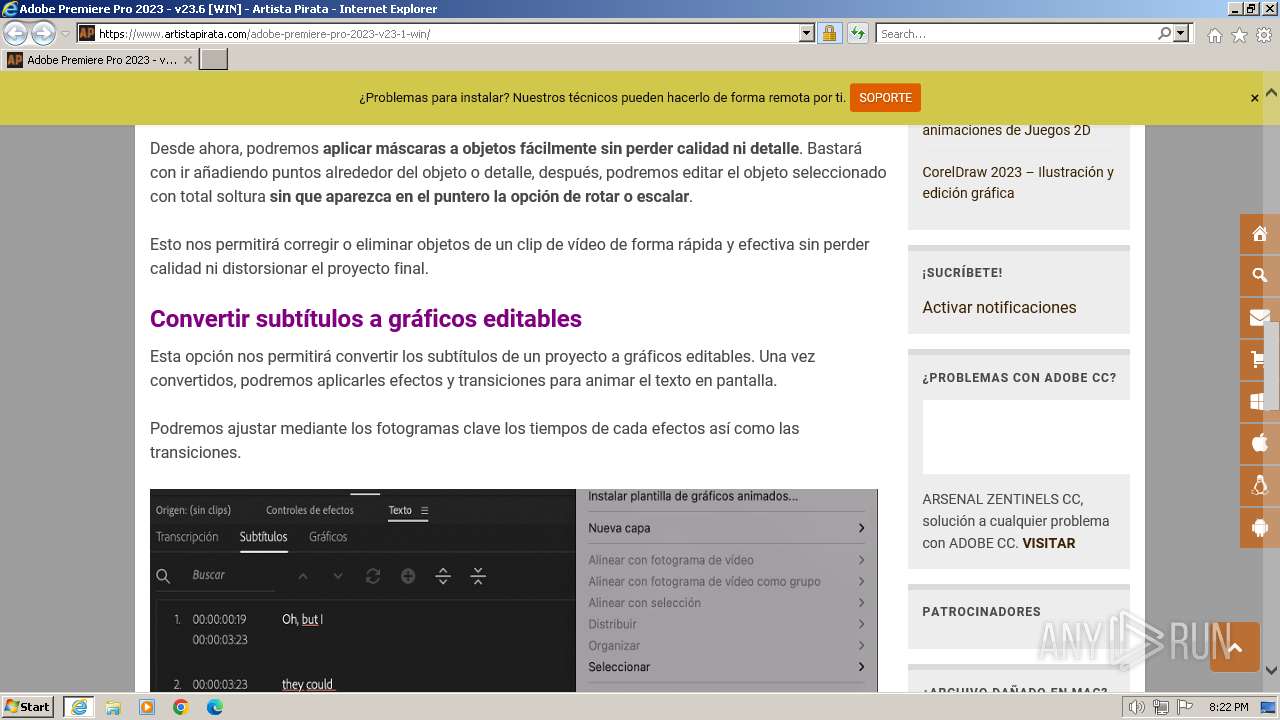Click inside the browser address bar URL
1280x720 pixels.
point(448,33)
